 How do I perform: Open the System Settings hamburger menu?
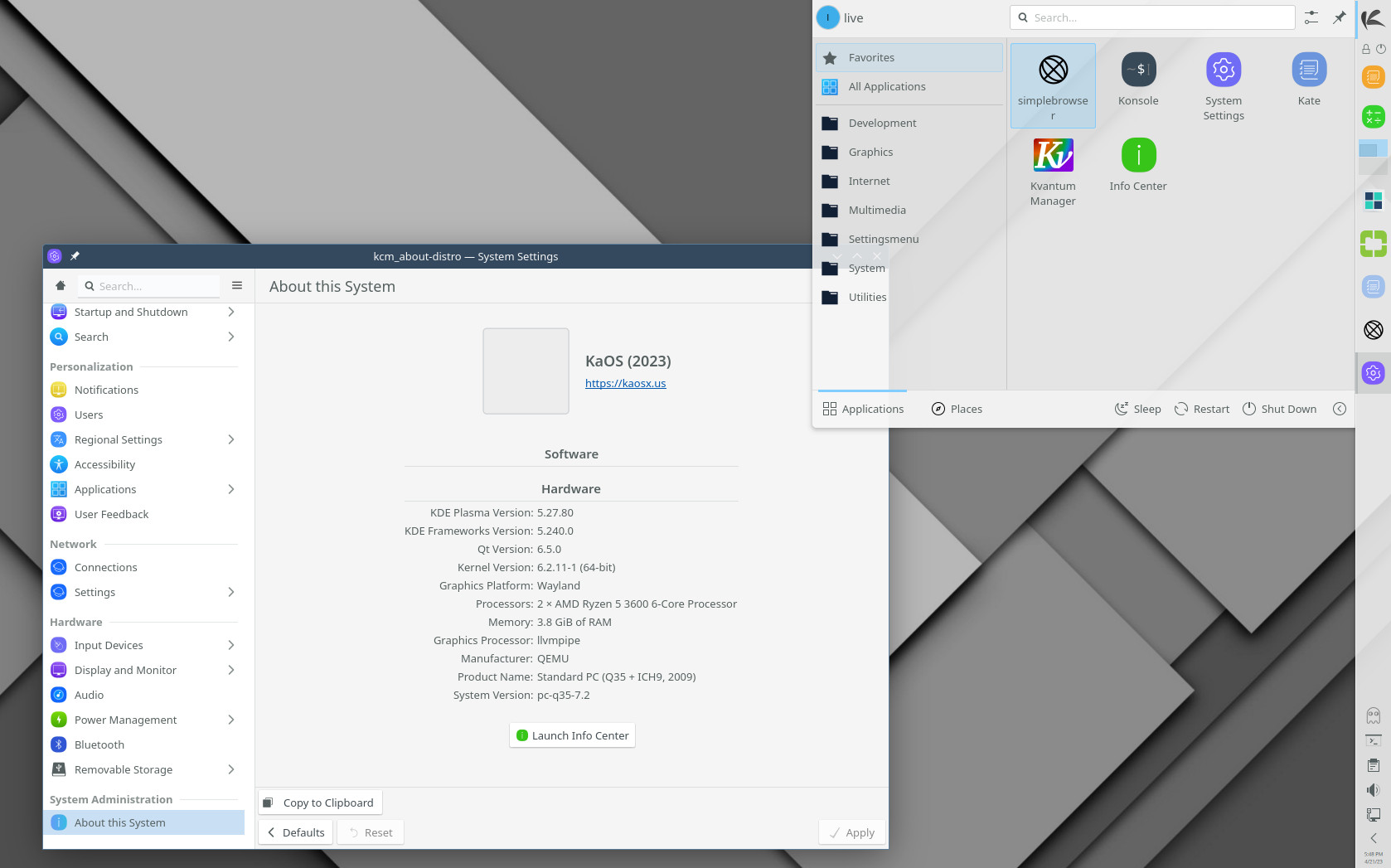(x=237, y=286)
